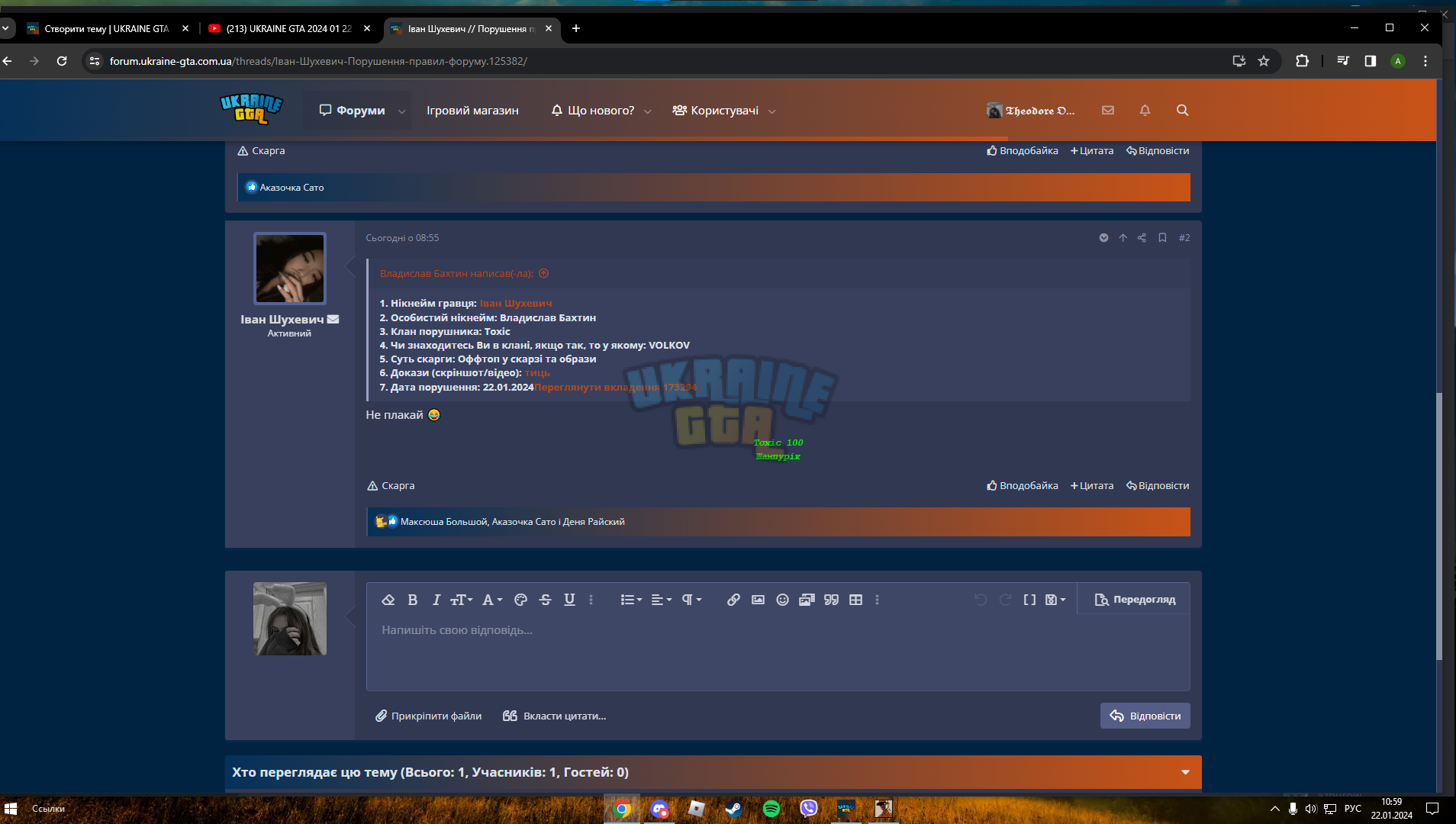The width and height of the screenshot is (1456, 824).
Task: Share post #2 via share icon
Action: [1142, 238]
